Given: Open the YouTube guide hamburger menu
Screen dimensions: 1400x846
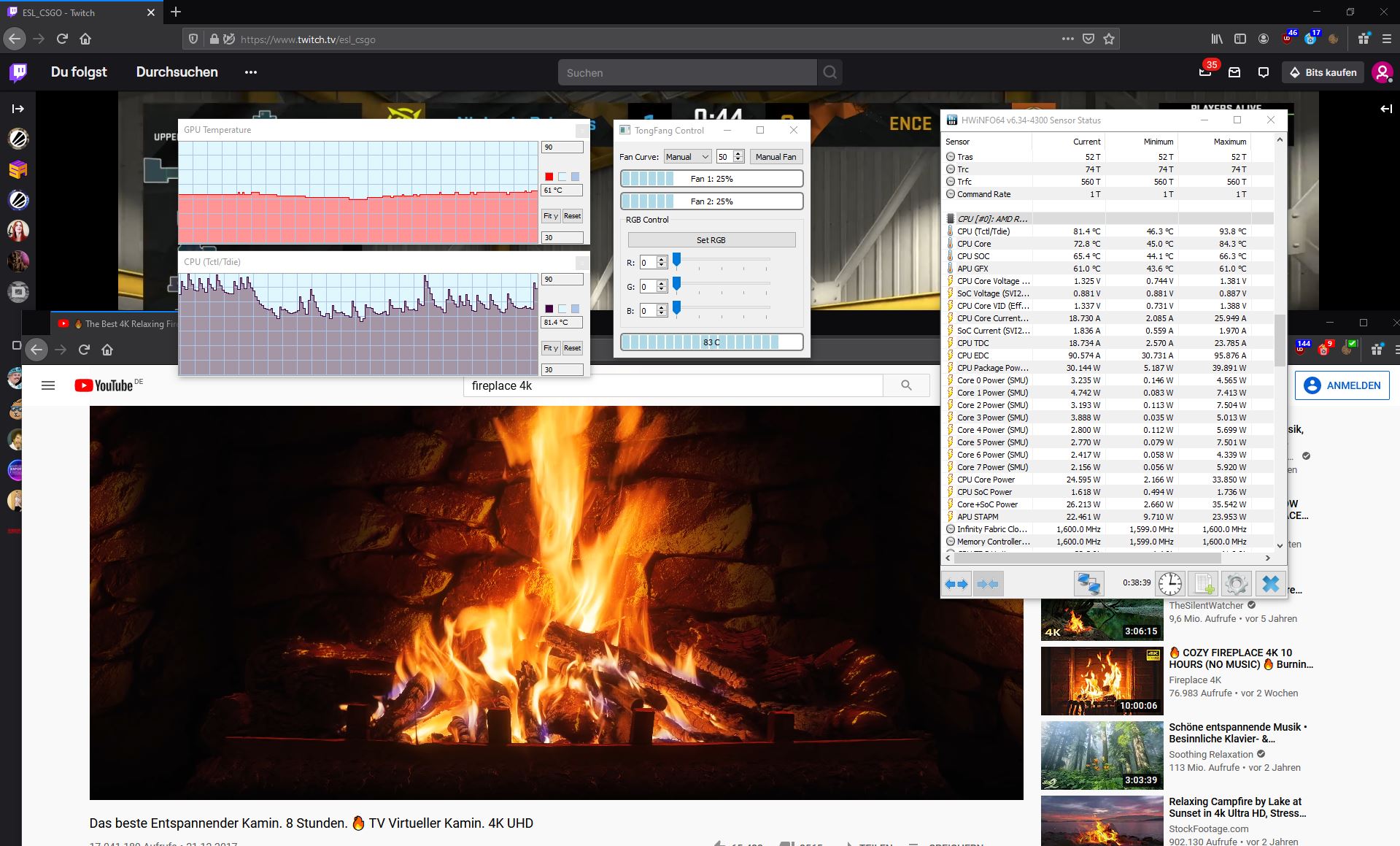Looking at the screenshot, I should point(48,385).
